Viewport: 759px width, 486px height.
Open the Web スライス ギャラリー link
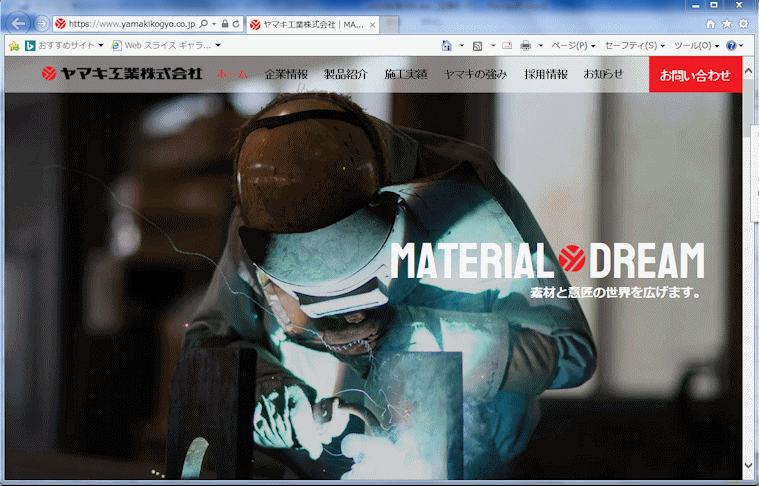(x=162, y=46)
